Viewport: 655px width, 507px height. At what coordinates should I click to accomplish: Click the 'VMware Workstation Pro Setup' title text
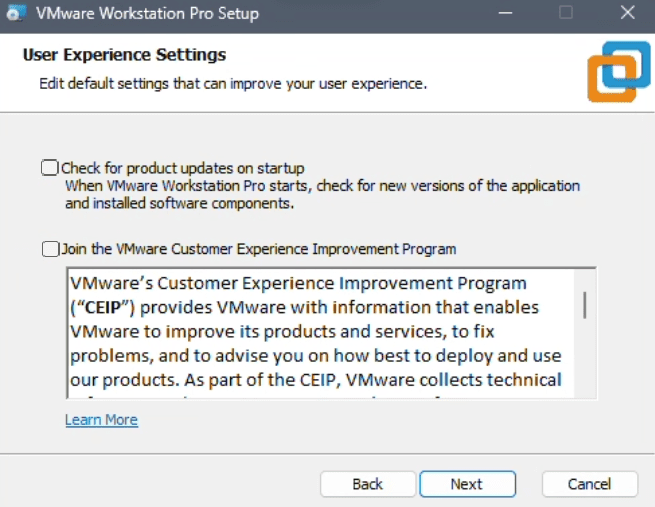point(147,13)
